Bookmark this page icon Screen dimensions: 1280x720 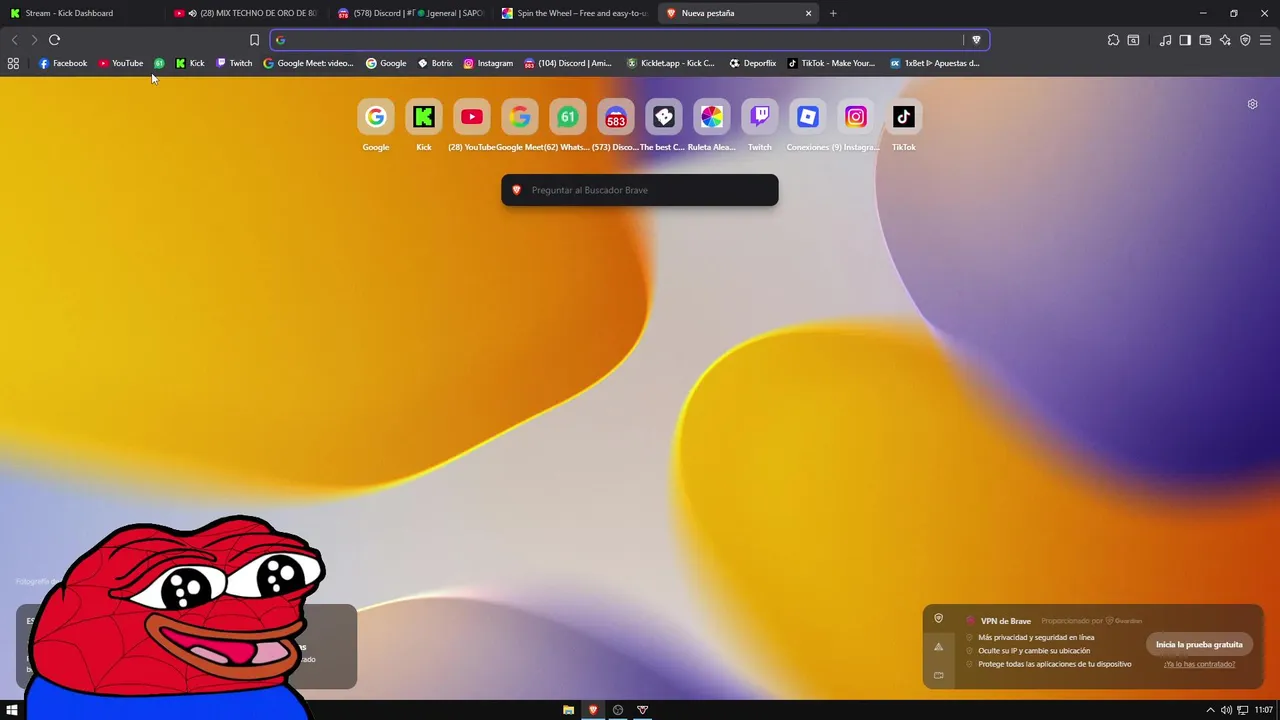pos(254,40)
